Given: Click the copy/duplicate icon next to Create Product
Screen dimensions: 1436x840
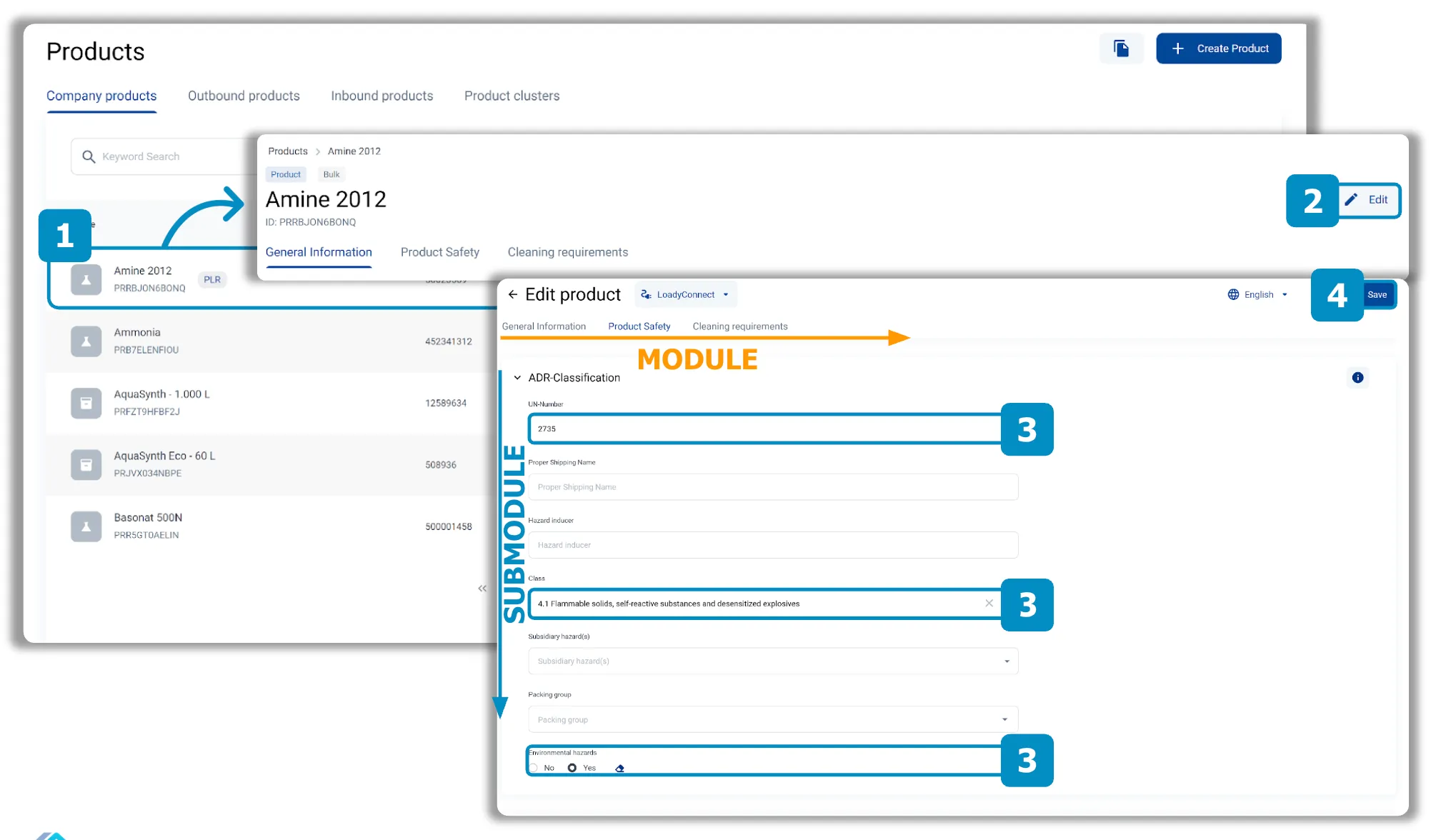Looking at the screenshot, I should click(1121, 49).
